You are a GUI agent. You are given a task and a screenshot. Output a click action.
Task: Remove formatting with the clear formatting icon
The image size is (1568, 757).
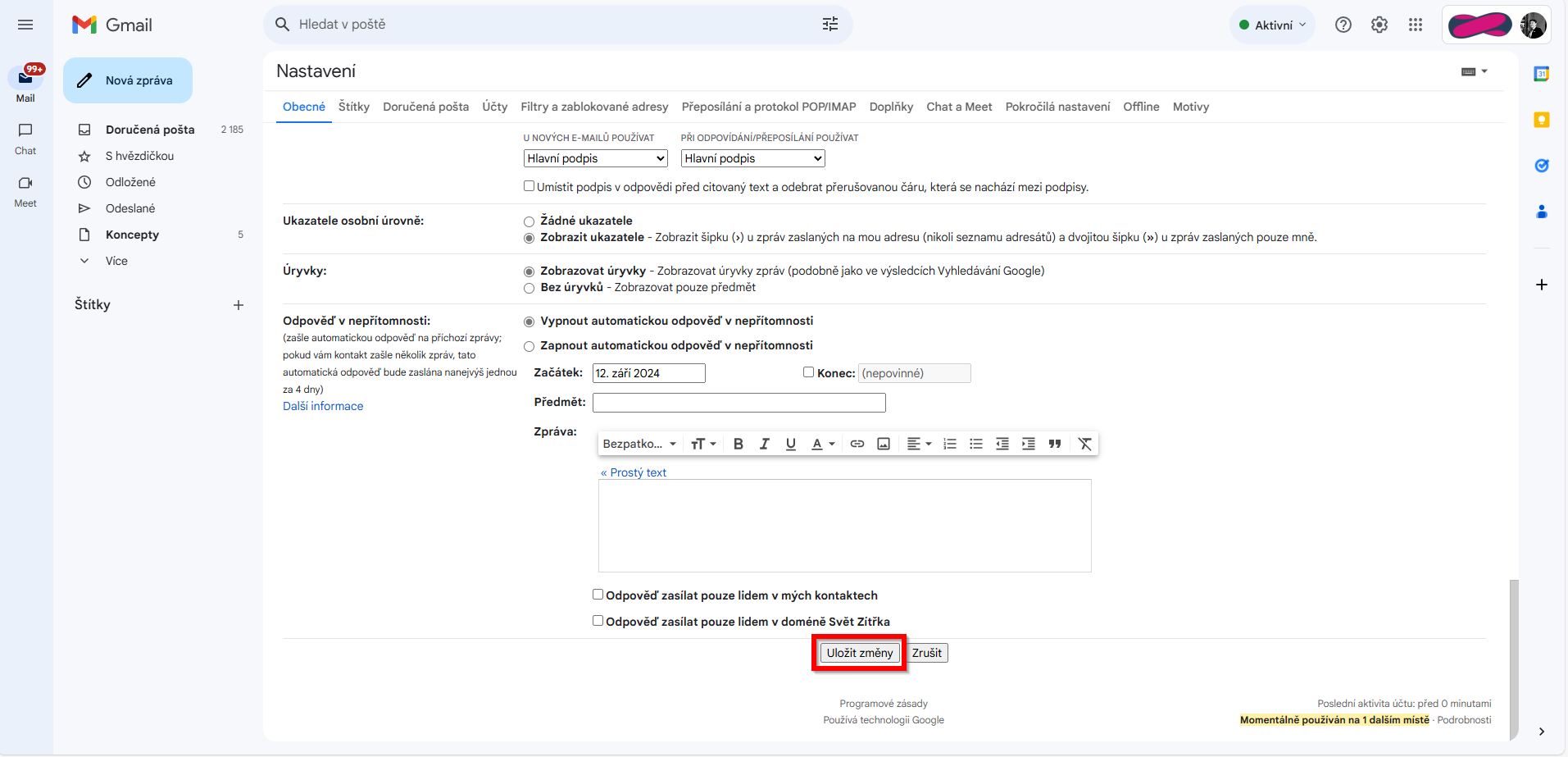pos(1084,444)
